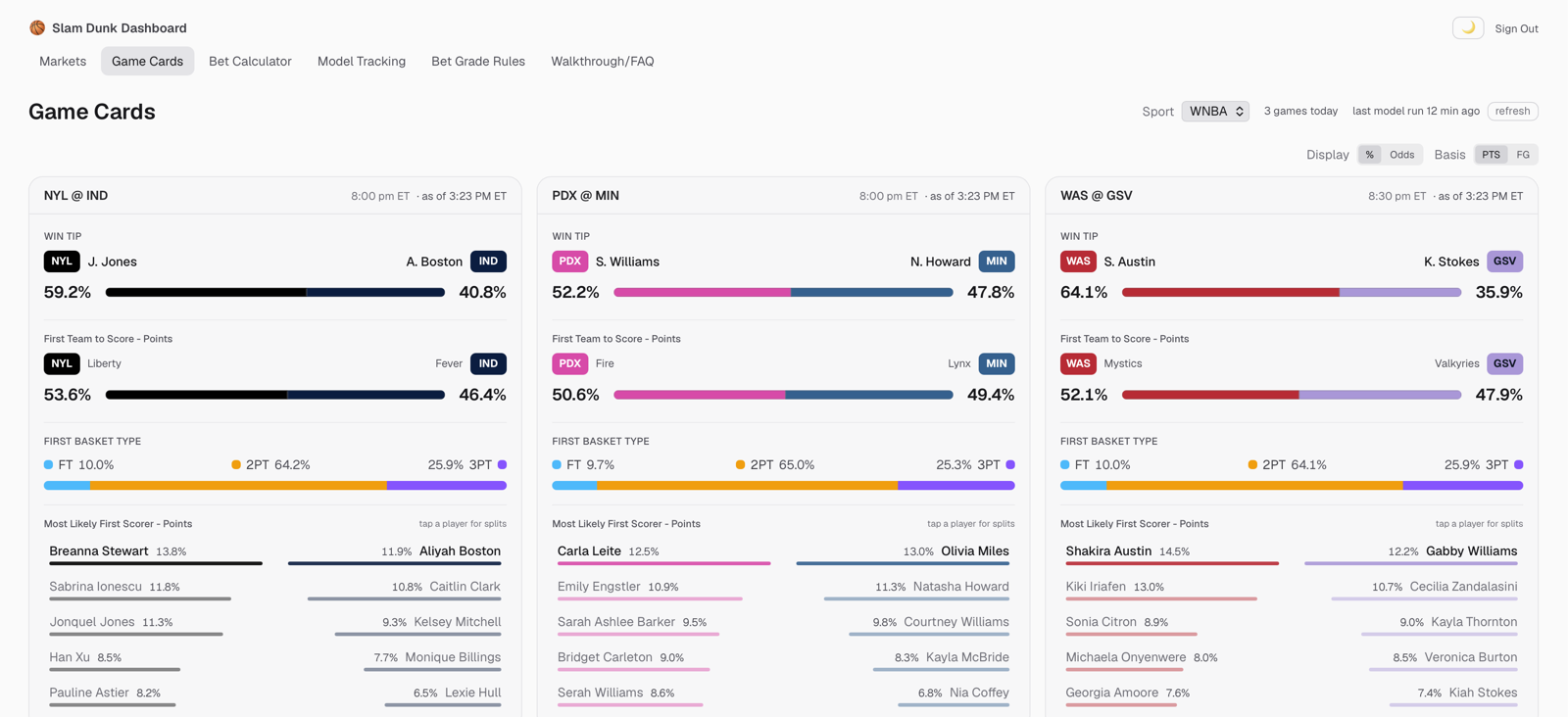Open Caitlin Clark's splits
The image size is (1568, 717).
pos(394,590)
